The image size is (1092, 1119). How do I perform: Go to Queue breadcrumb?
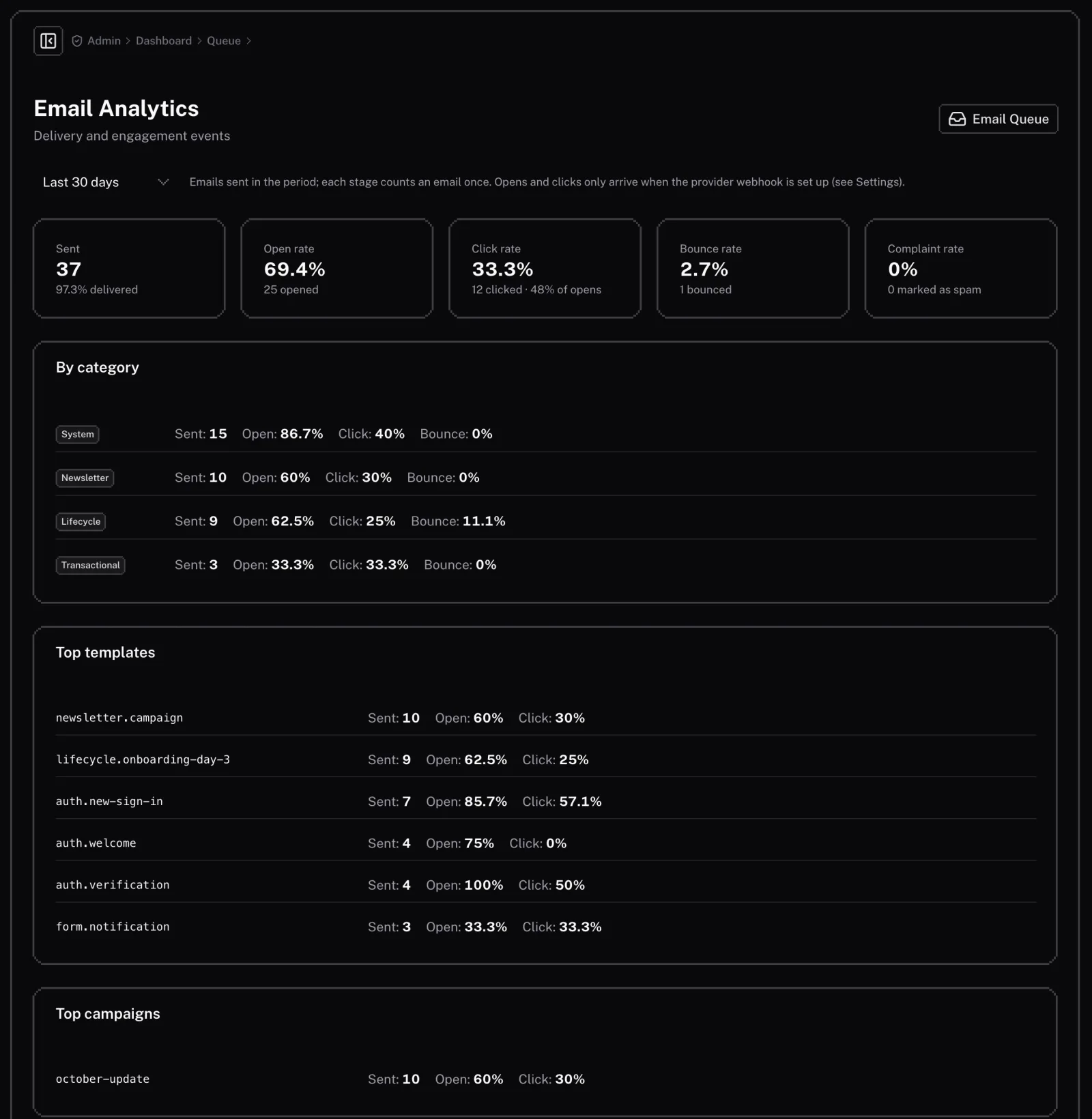point(224,41)
